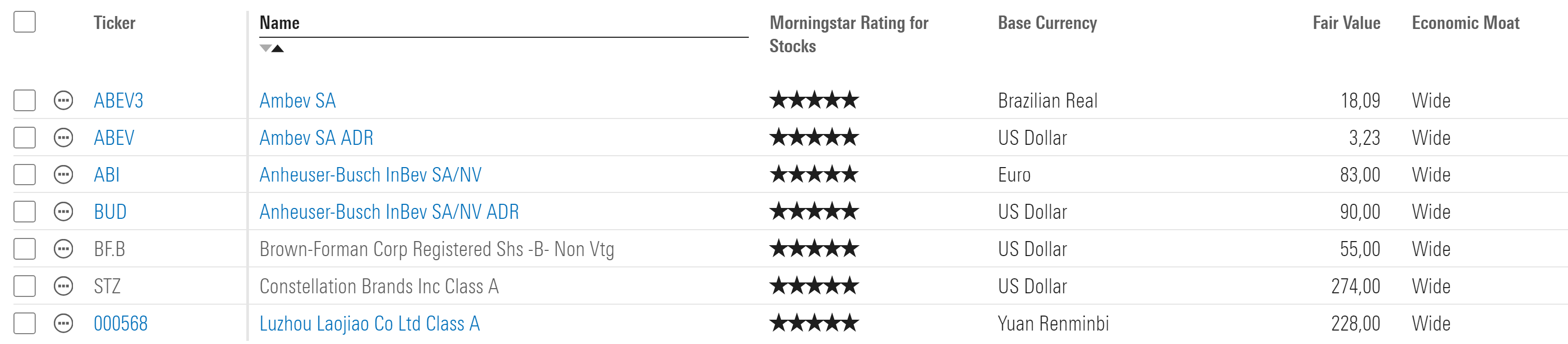Select the Economic Moat column header
The image size is (1568, 344).
pos(1465,23)
